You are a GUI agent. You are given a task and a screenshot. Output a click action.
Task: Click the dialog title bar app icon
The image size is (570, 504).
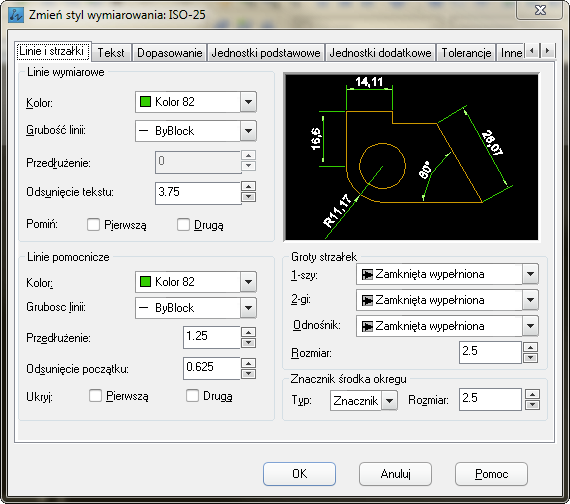[x=16, y=15]
